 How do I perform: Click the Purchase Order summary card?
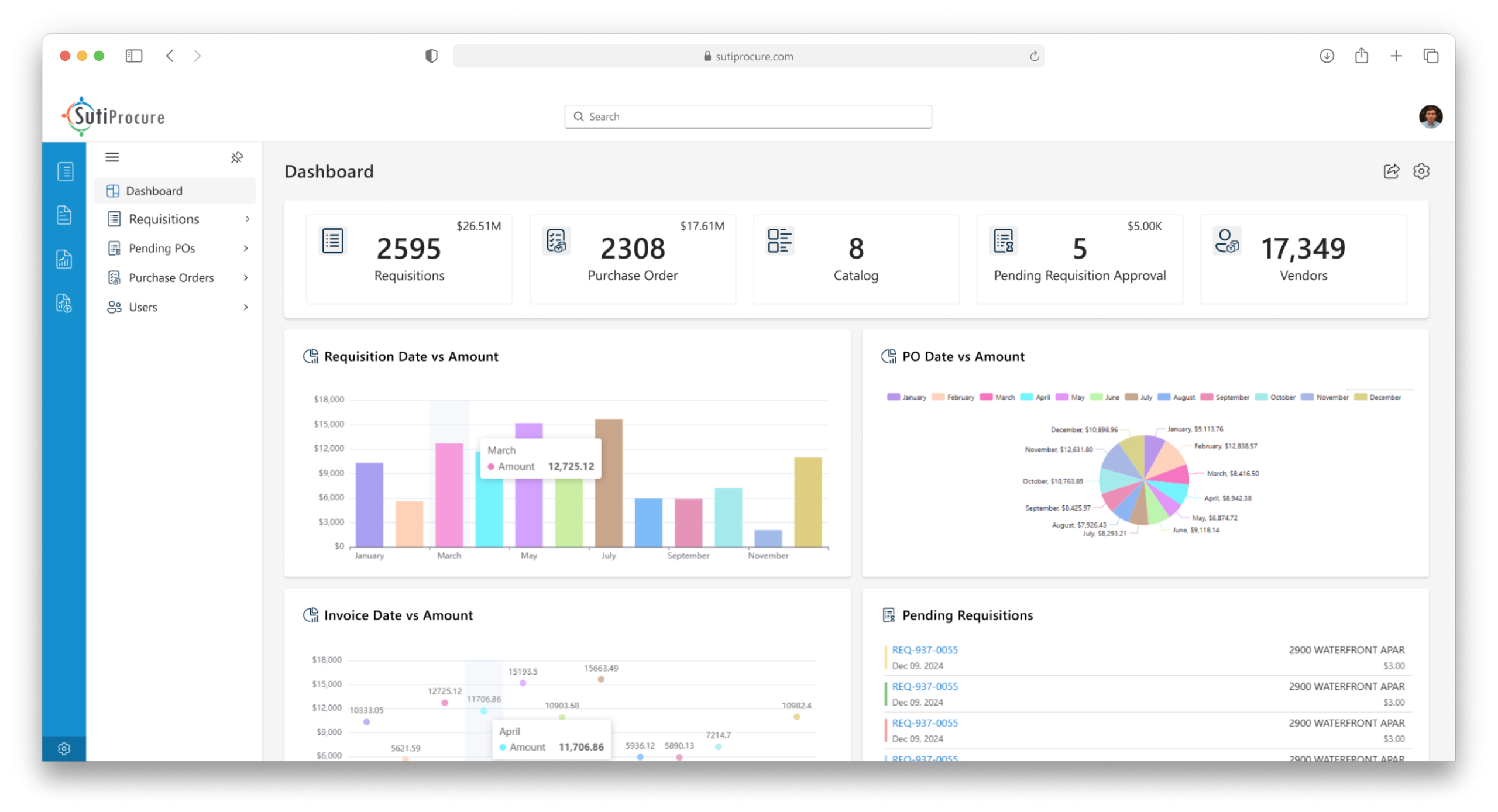coord(632,259)
